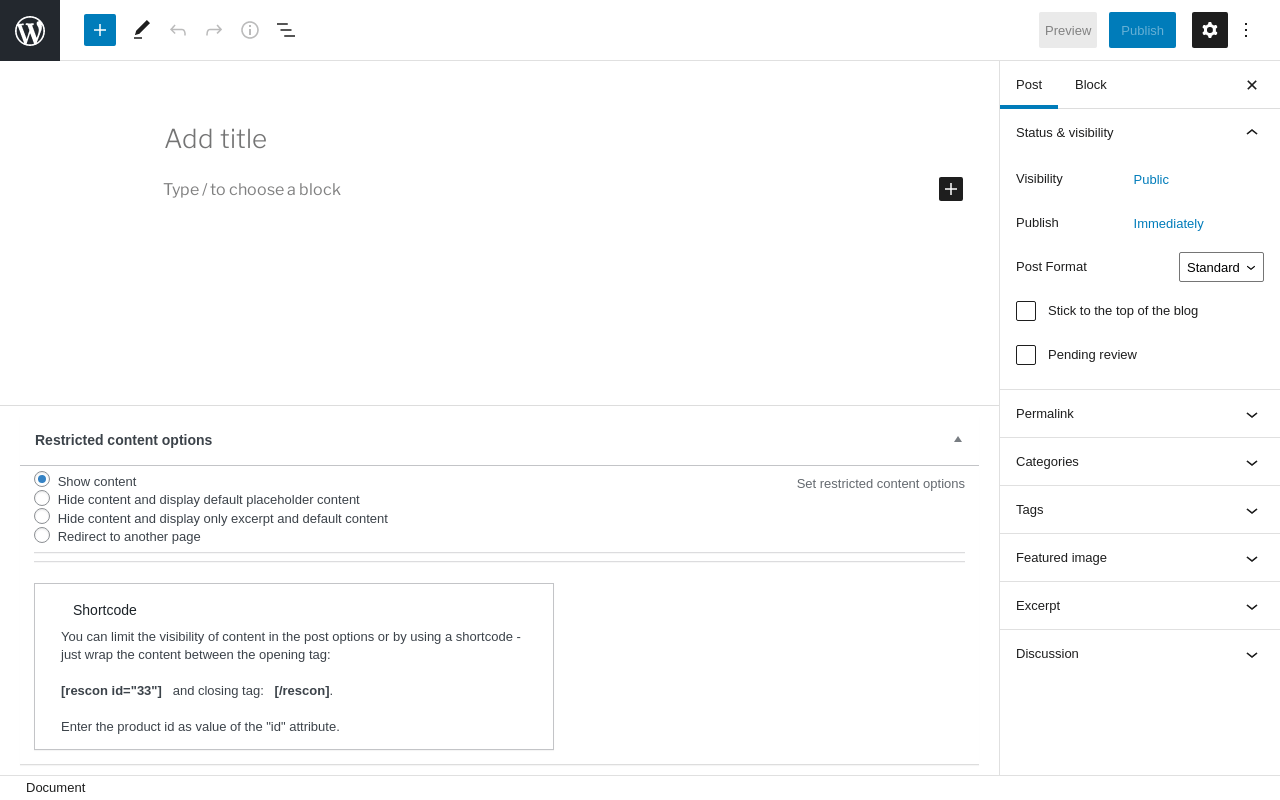This screenshot has width=1280, height=800.
Task: Expand the Featured image panel
Action: (x=1139, y=558)
